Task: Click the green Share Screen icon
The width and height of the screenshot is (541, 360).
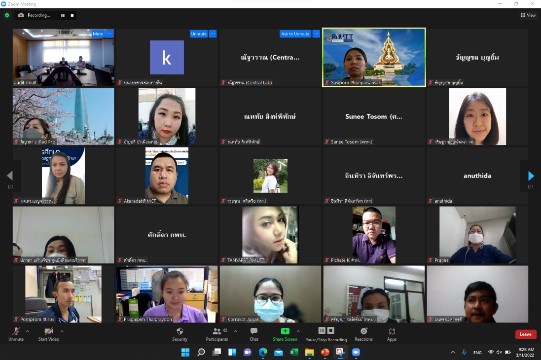Action: [x=285, y=331]
